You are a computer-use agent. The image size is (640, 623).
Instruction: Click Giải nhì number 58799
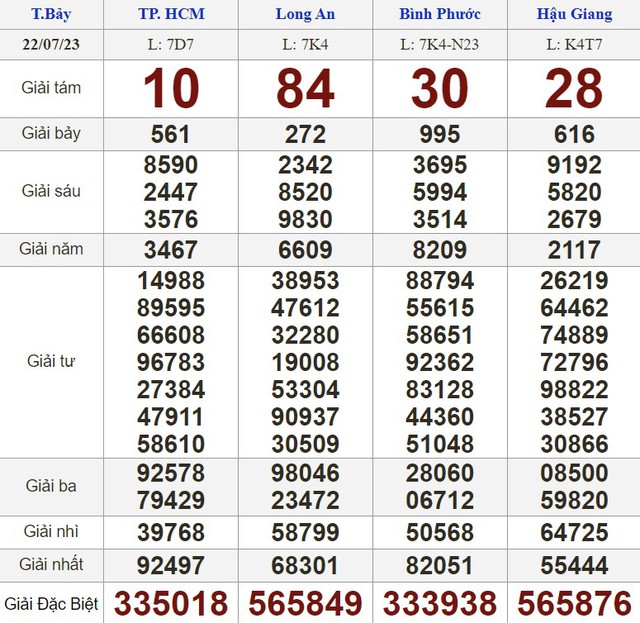(x=305, y=532)
